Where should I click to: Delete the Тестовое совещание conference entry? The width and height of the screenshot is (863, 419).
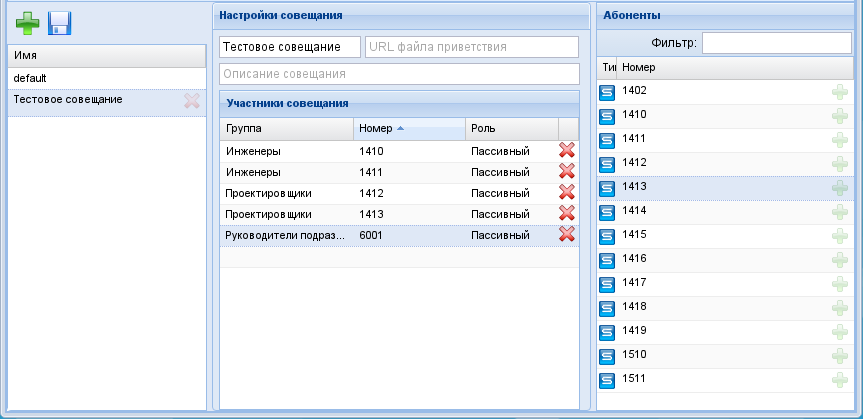point(192,100)
